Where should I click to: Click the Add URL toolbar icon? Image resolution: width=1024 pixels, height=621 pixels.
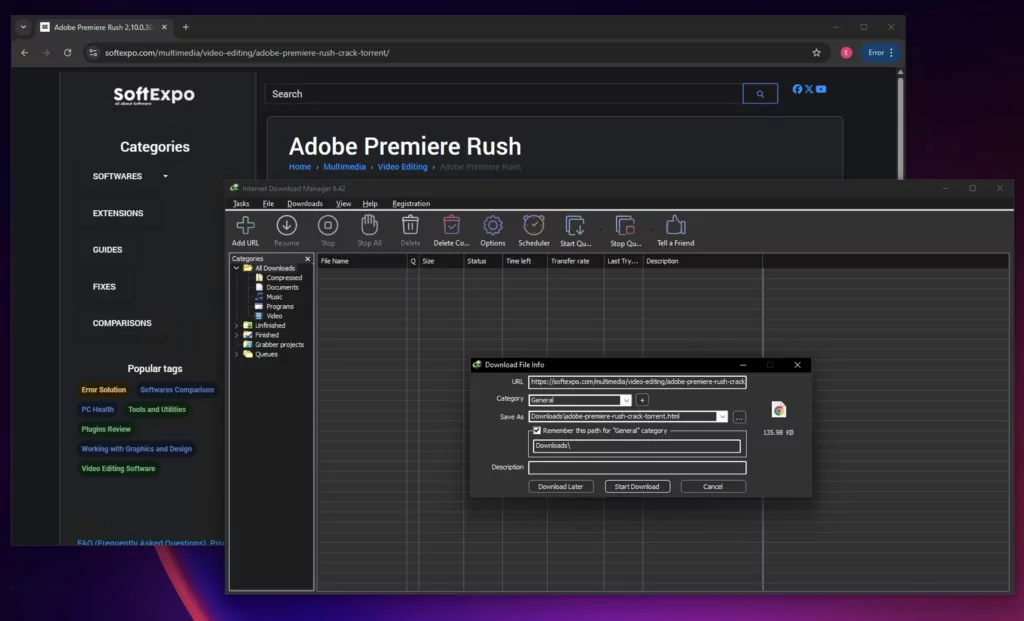[x=245, y=226]
